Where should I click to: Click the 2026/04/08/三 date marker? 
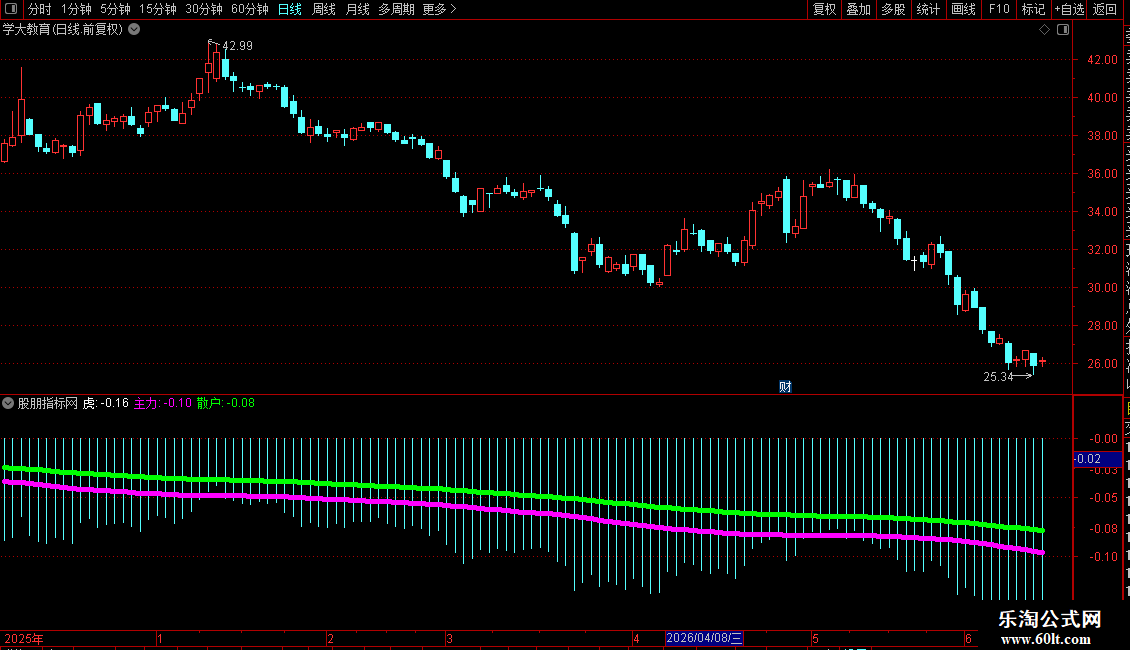tap(704, 638)
